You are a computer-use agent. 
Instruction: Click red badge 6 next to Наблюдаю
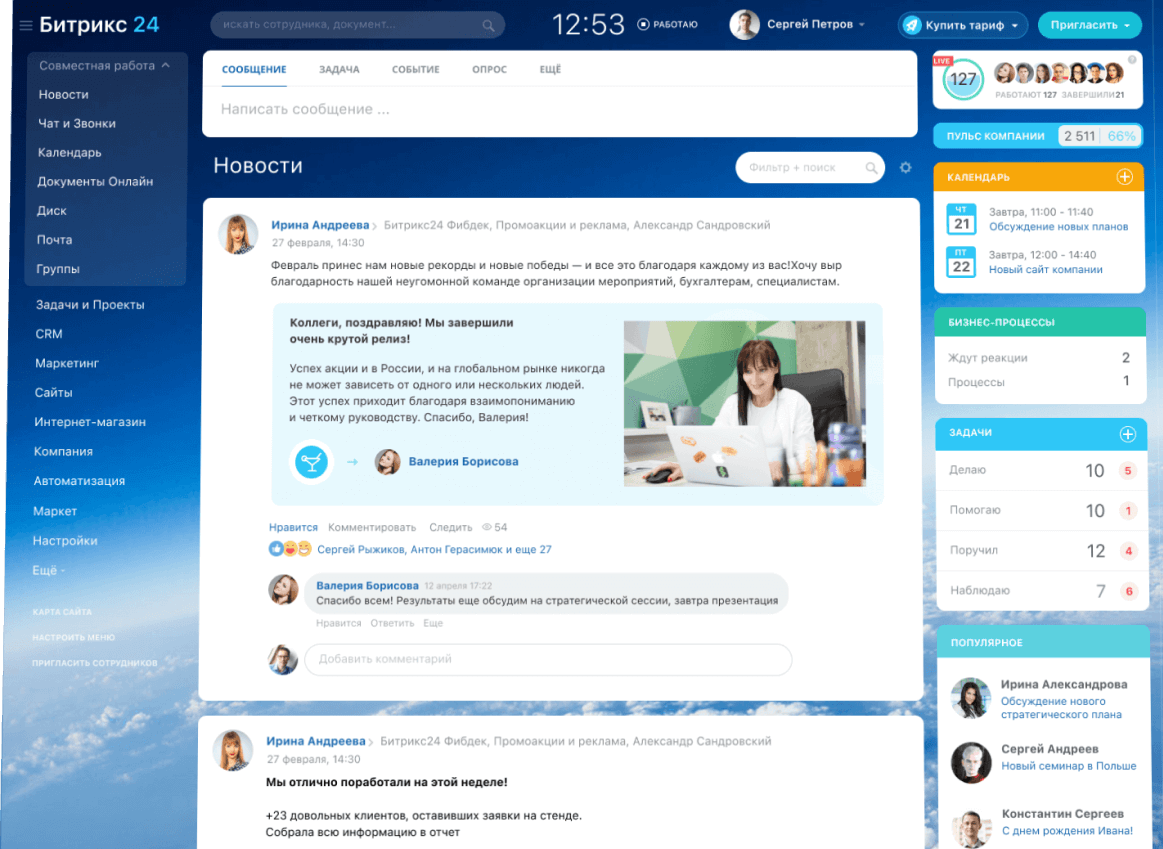pos(1130,591)
